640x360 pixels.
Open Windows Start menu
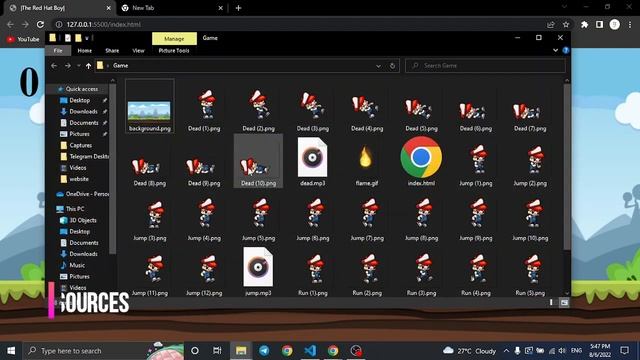coord(11,351)
